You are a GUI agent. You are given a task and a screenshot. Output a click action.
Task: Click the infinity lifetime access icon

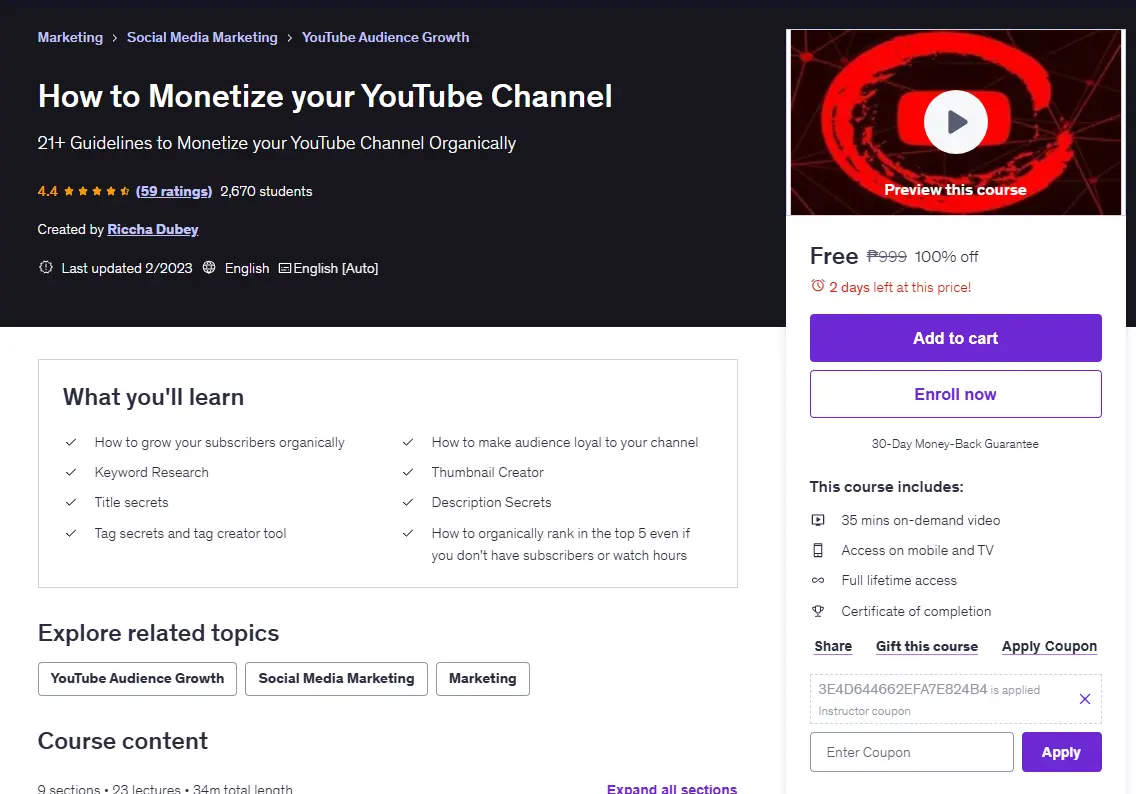pyautogui.click(x=817, y=580)
